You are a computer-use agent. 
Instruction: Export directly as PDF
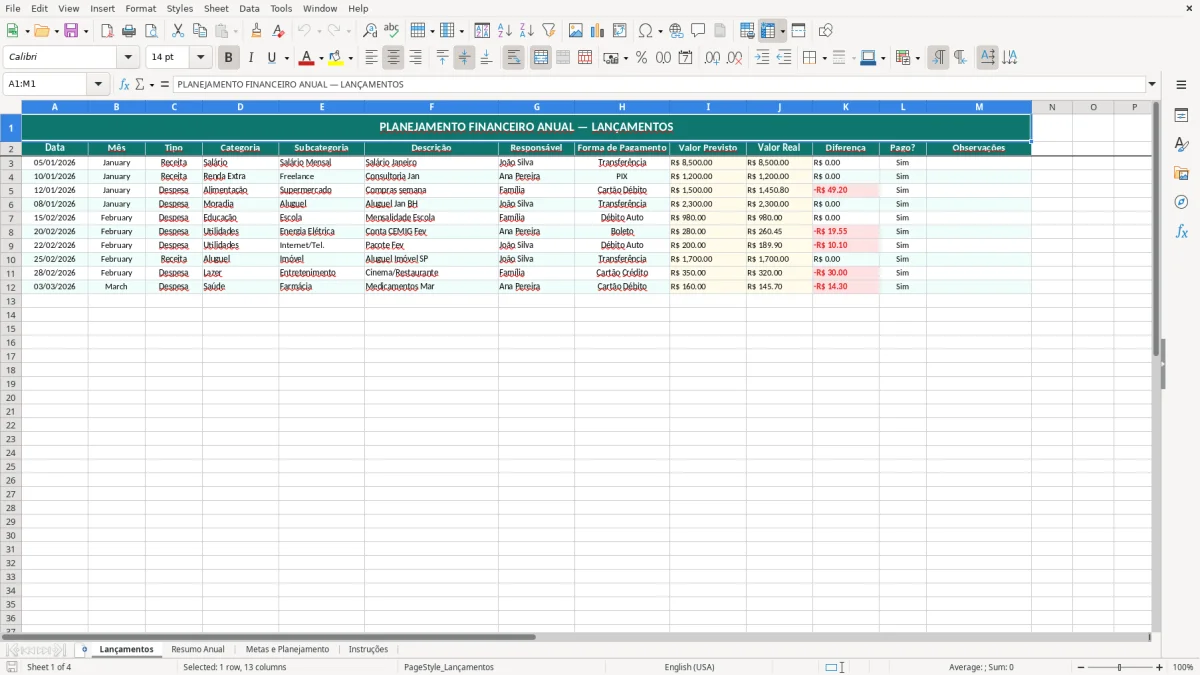click(107, 31)
